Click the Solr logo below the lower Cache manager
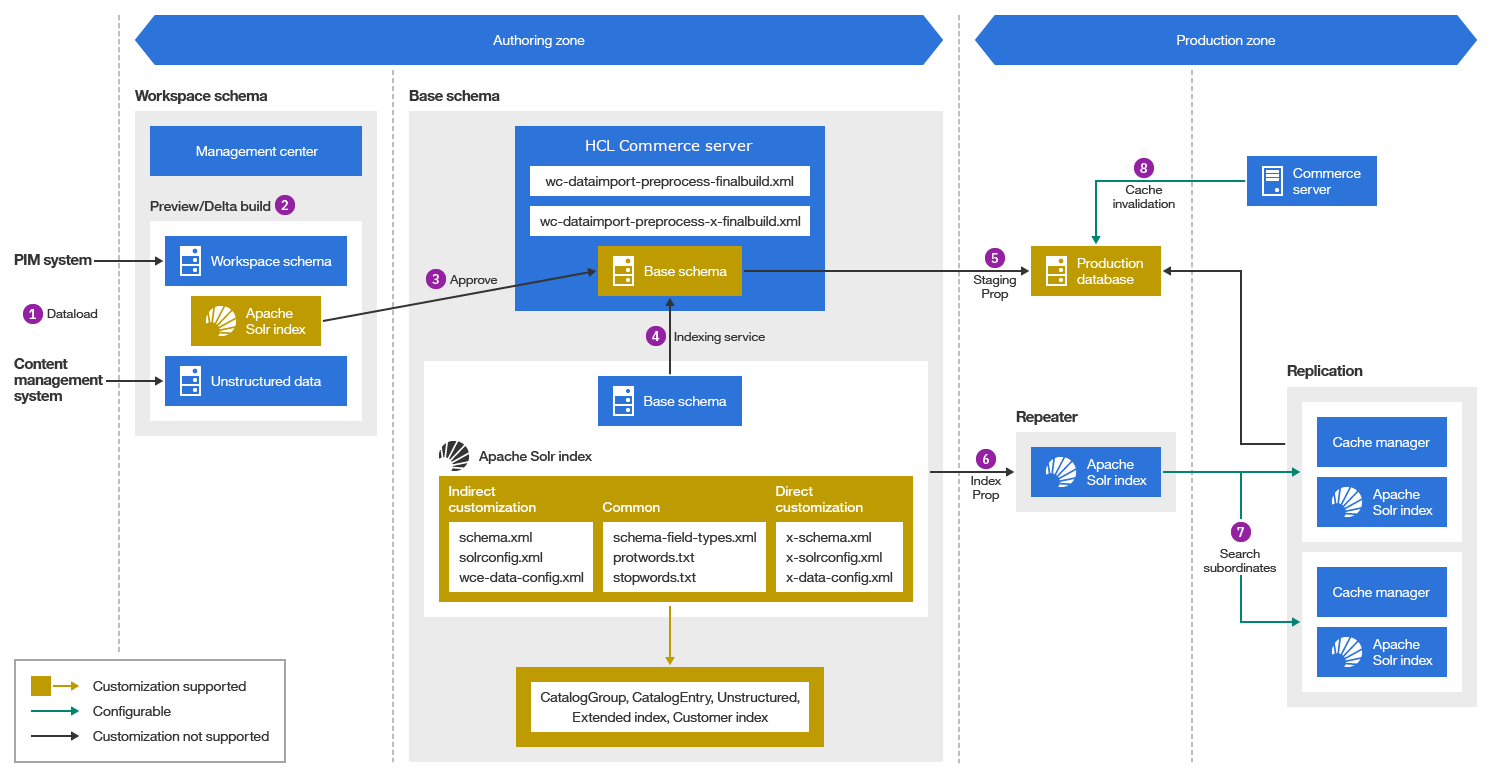This screenshot has width=1491, height=776. pyautogui.click(x=1347, y=652)
